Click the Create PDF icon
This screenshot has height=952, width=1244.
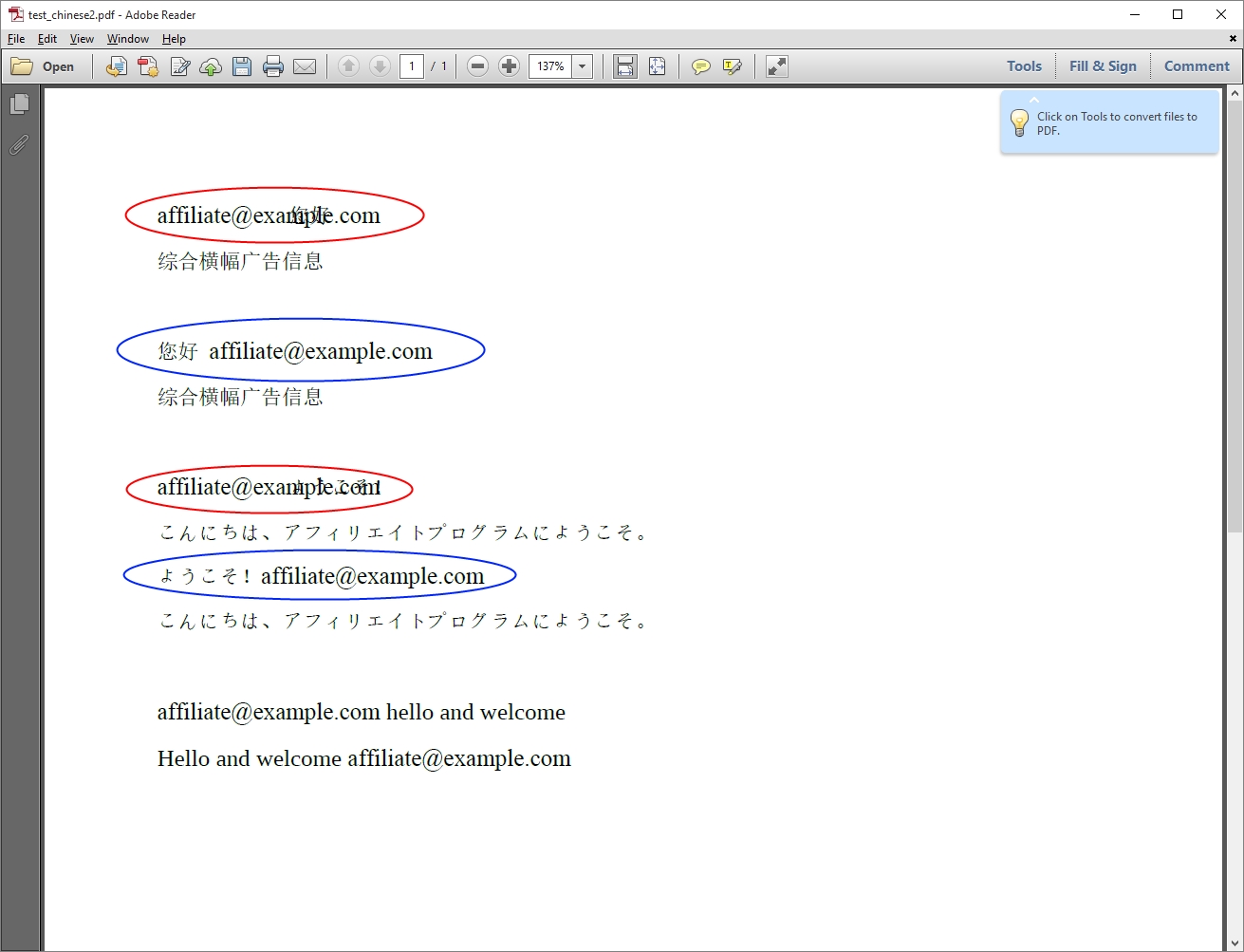[148, 66]
